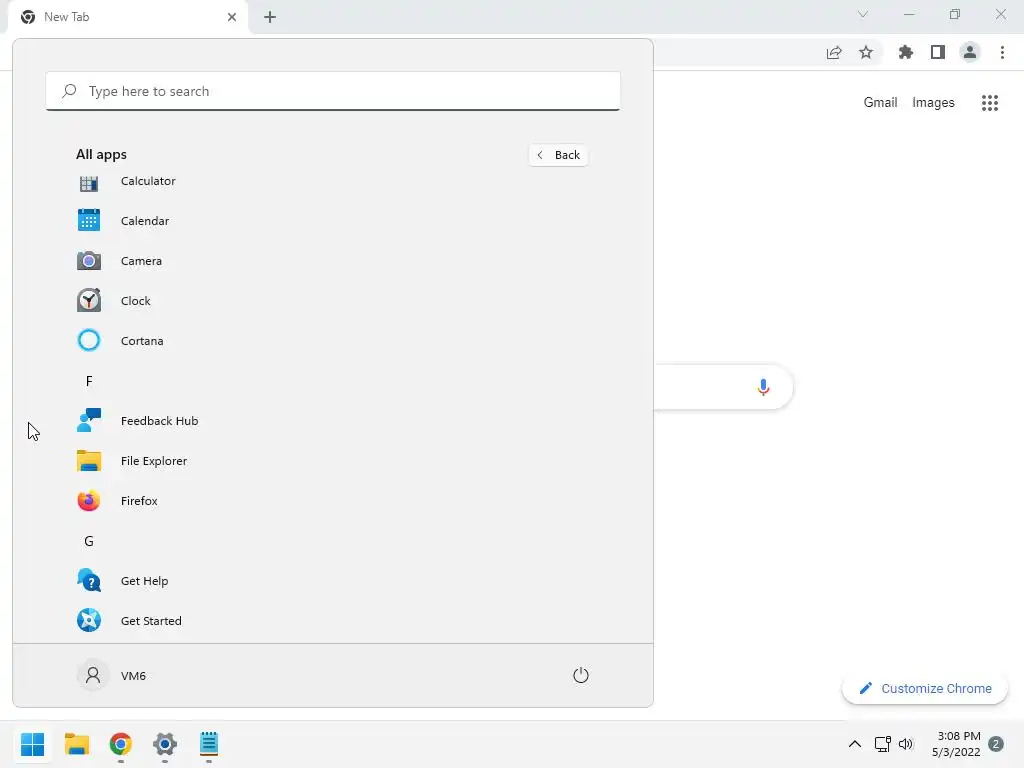Screen dimensions: 1024x768
Task: Go Back from All apps
Action: coord(558,155)
